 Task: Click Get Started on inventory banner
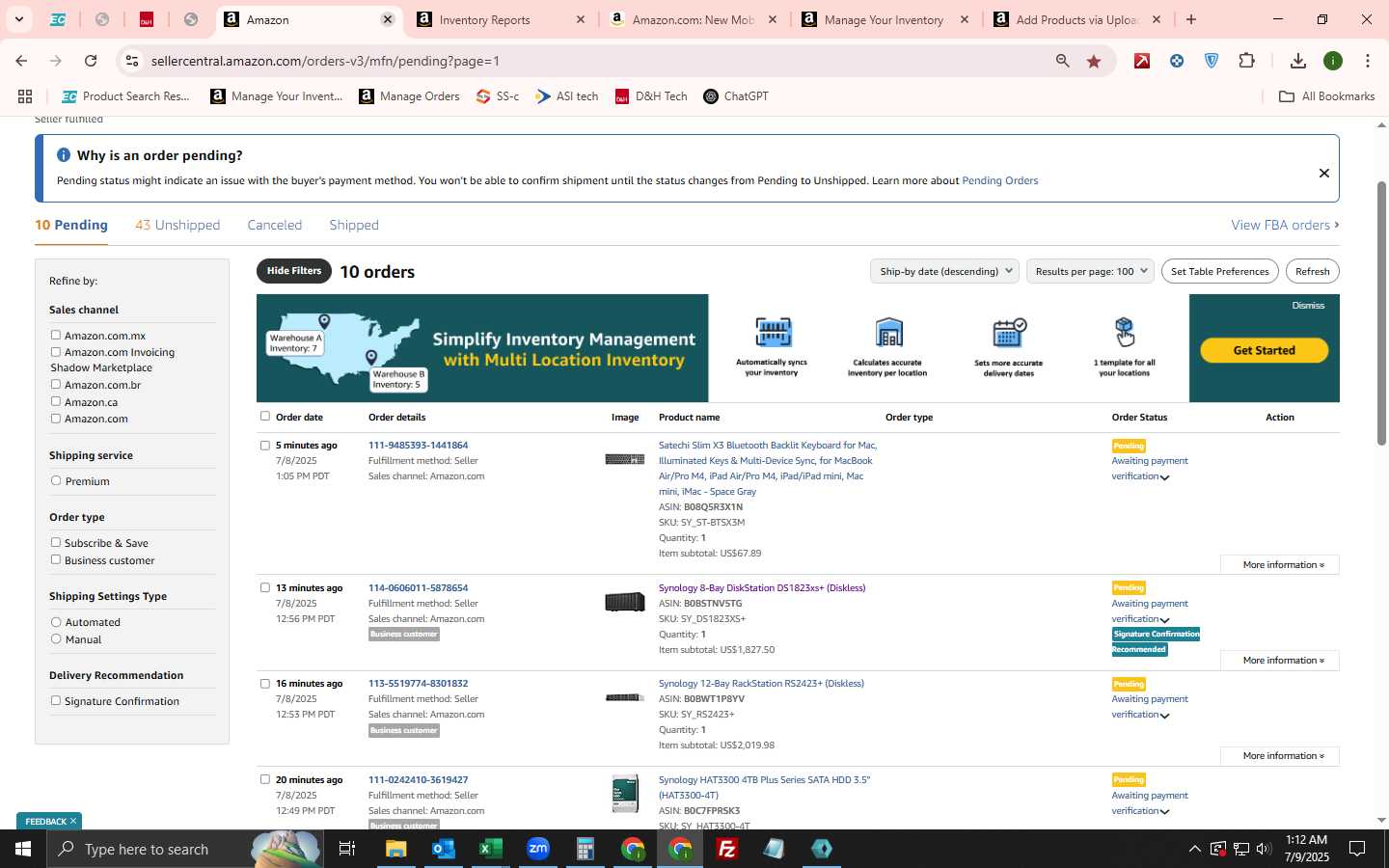(1264, 350)
